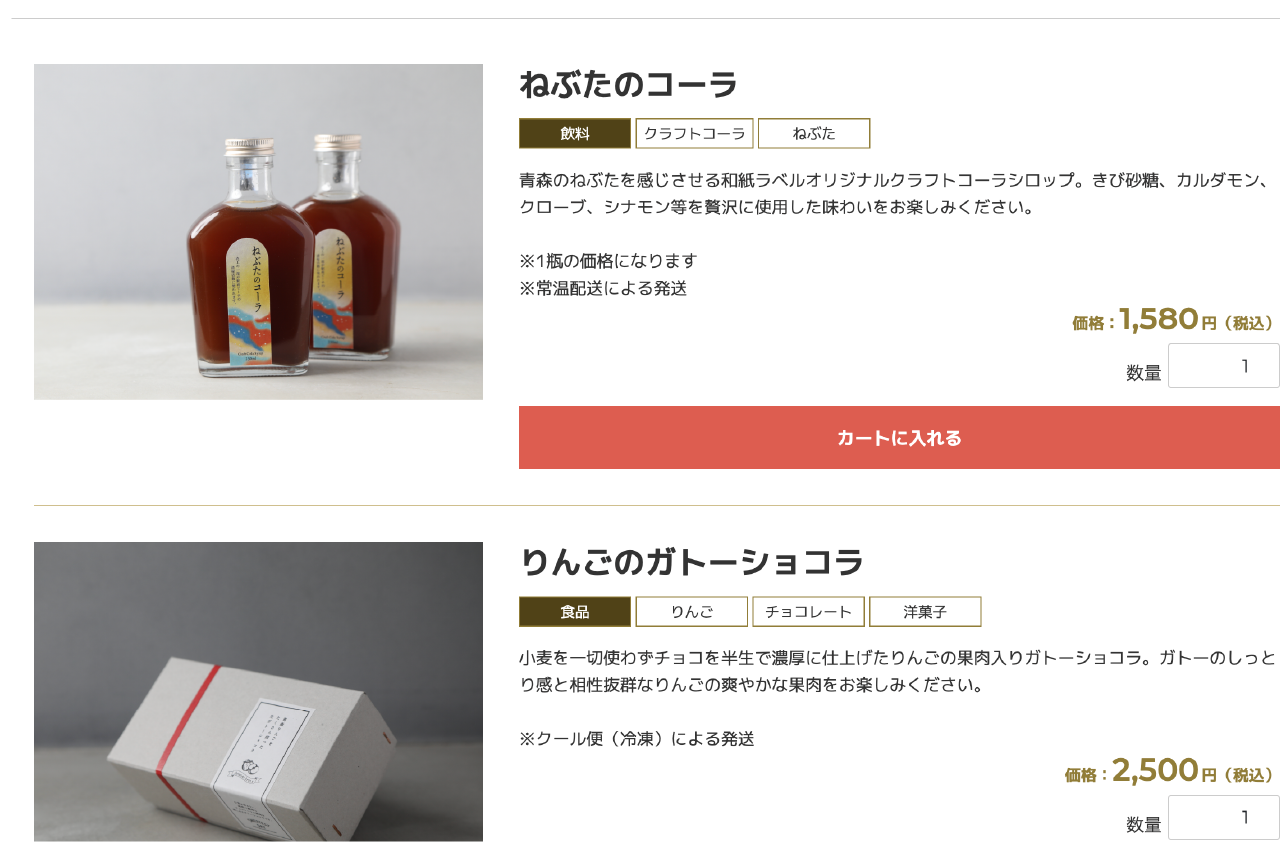The image size is (1280, 842).
Task: Filter by the クラフトコーラ tag
Action: click(695, 133)
